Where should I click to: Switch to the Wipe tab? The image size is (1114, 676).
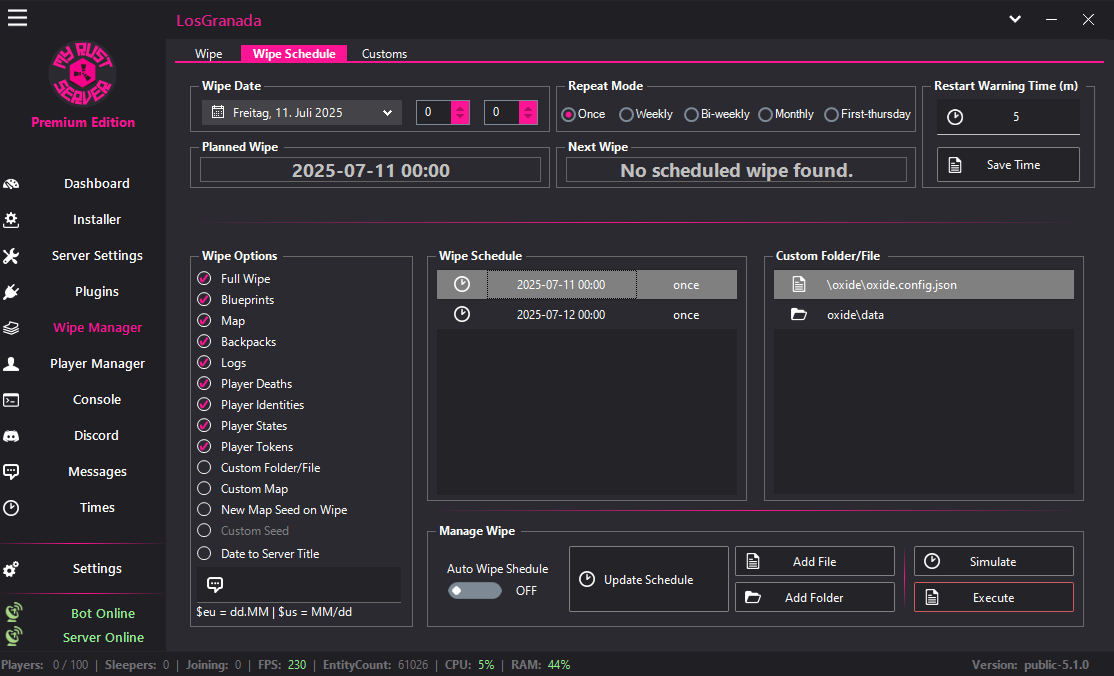coord(208,53)
